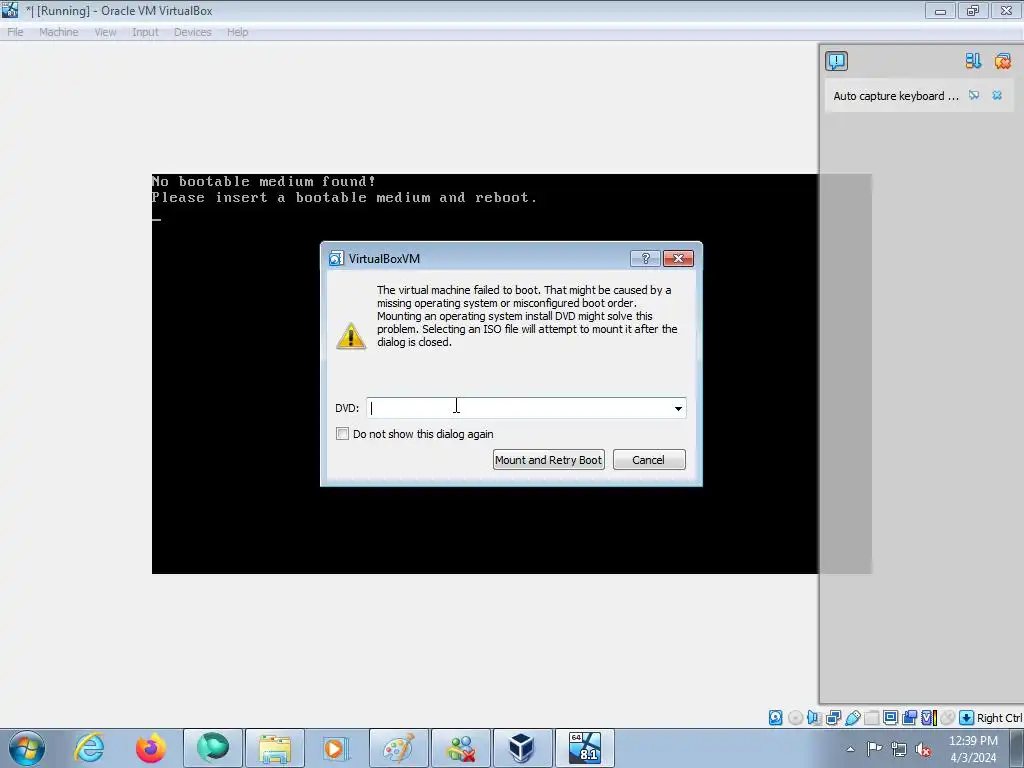Click the network status bar indicator
1024x768 pixels.
coord(833,718)
